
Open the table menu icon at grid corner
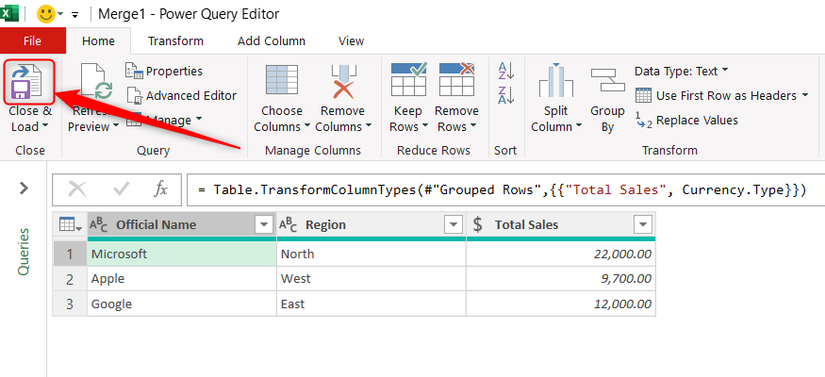[x=70, y=225]
